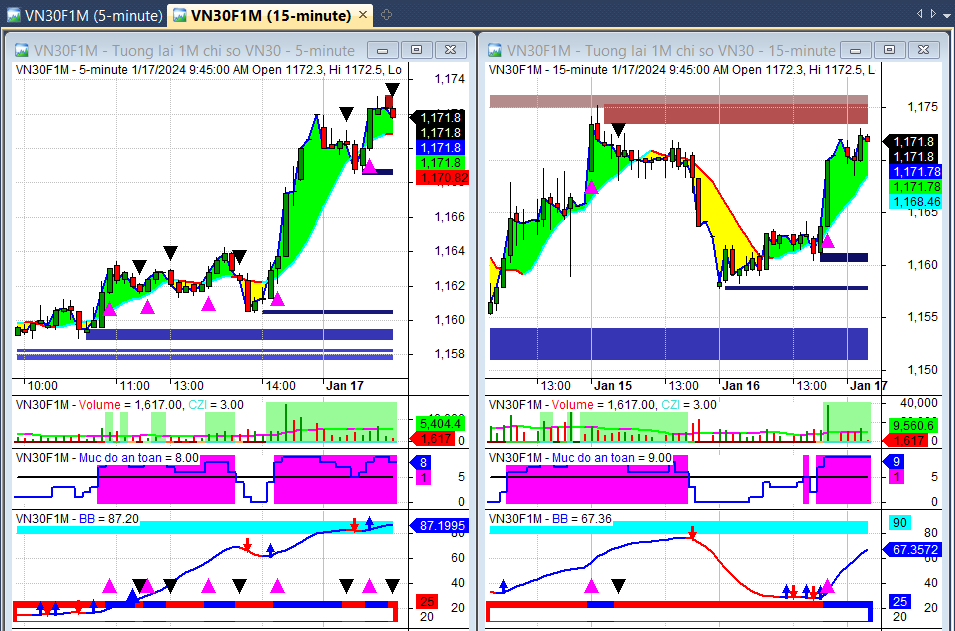Open a new chart tab with plus icon
This screenshot has width=955, height=631.
386,15
